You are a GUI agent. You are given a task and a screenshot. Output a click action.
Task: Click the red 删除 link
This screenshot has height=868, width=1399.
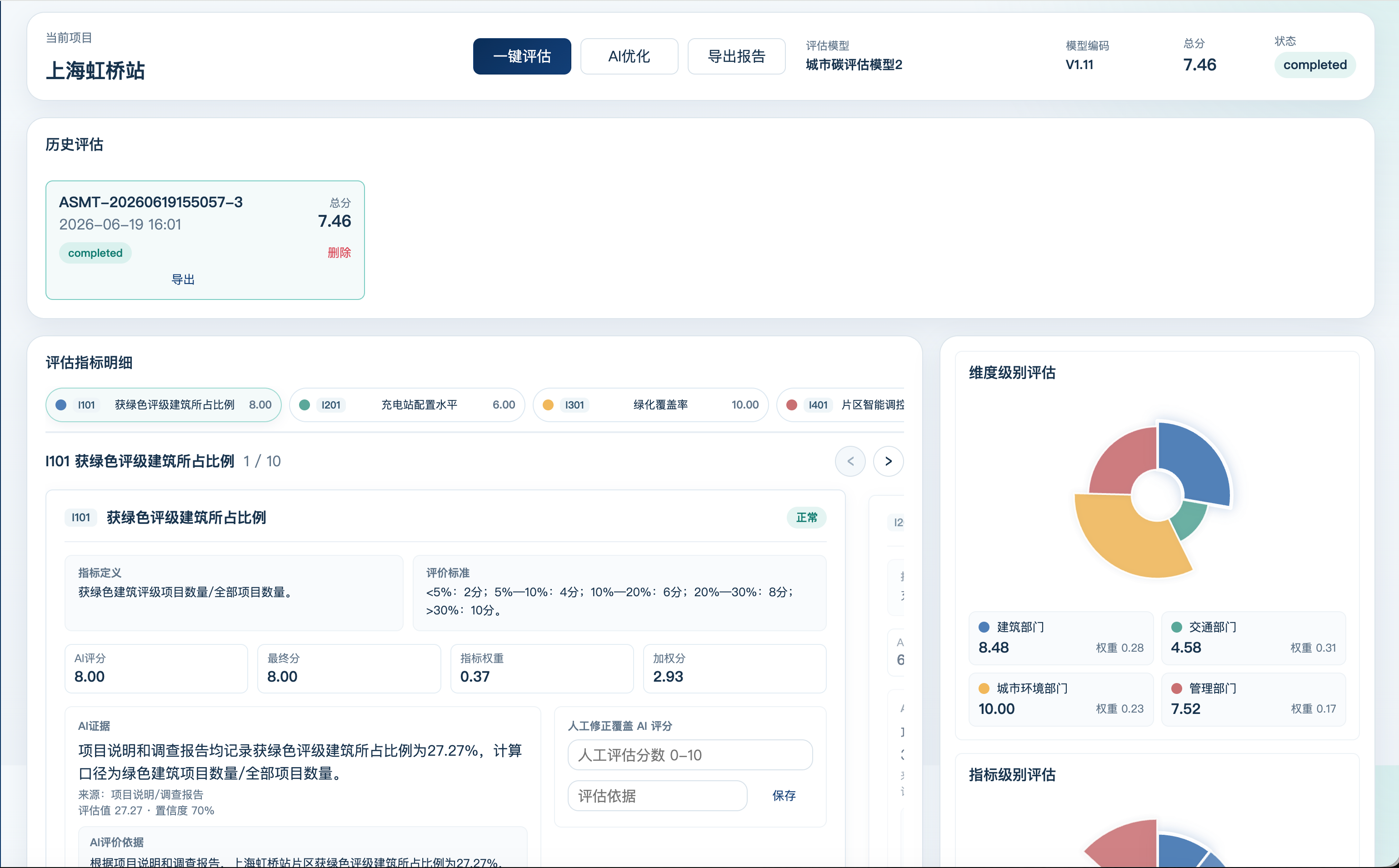[x=339, y=253]
